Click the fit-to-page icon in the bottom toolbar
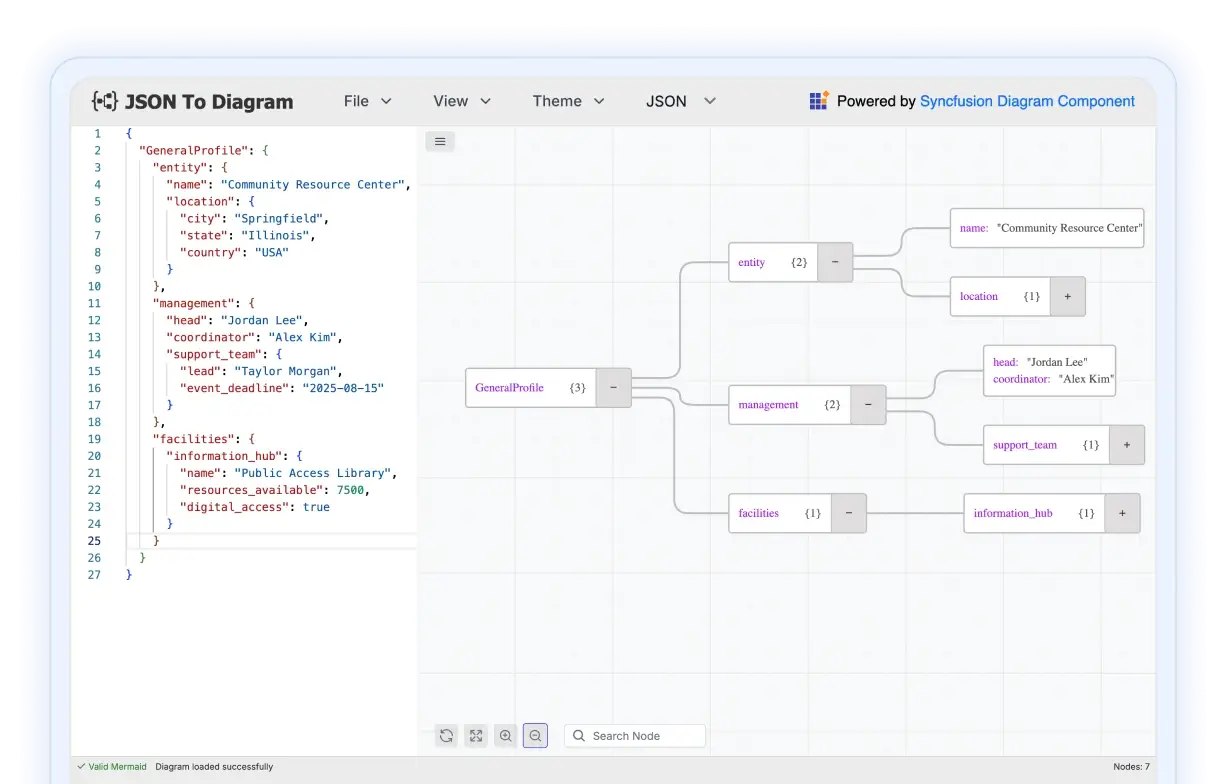1228x784 pixels. coord(476,736)
